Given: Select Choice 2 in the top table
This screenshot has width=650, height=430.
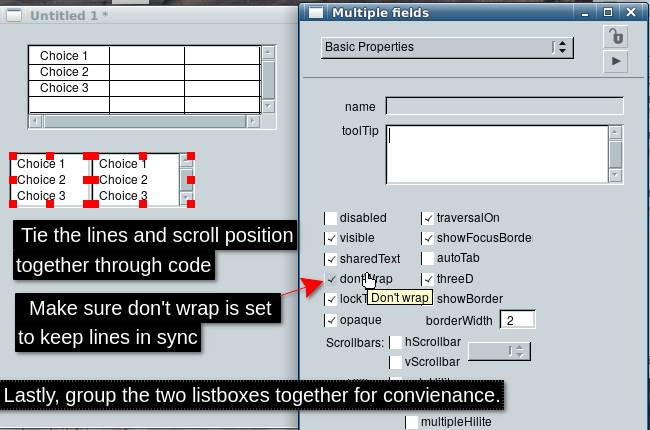Looking at the screenshot, I should point(64,72).
